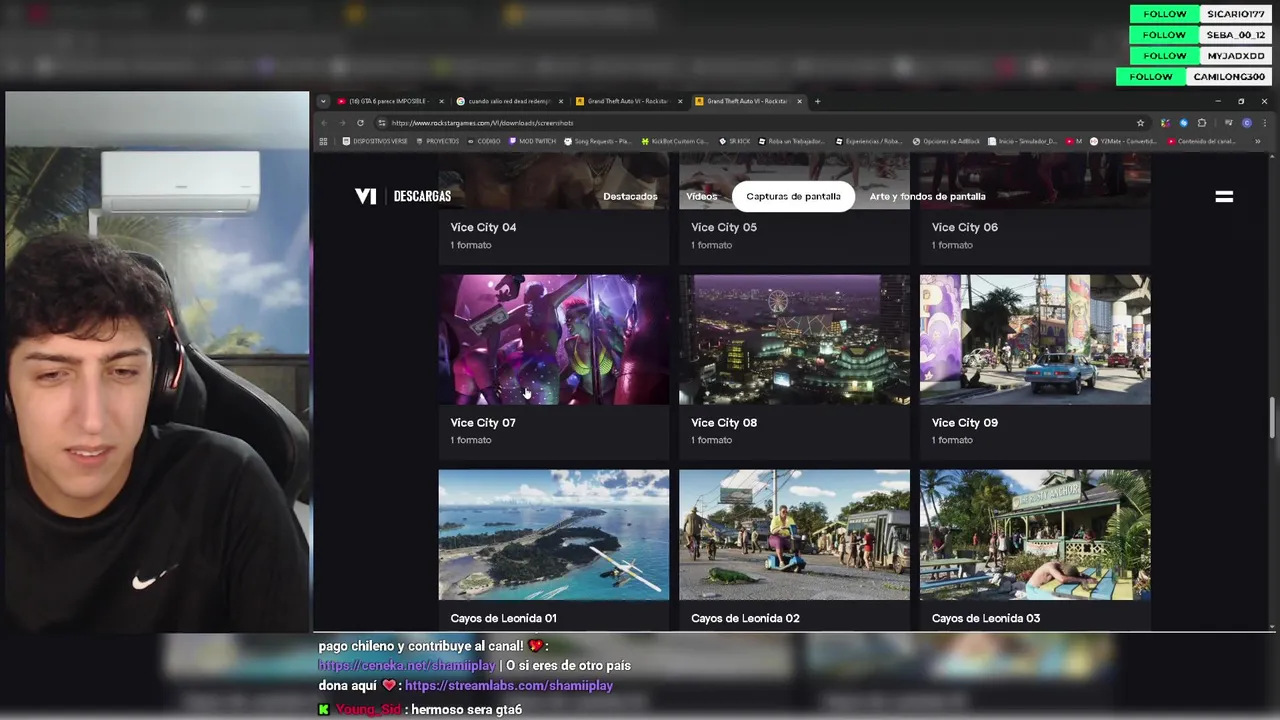Image resolution: width=1280 pixels, height=720 pixels.
Task: Open the media control icon
Action: pyautogui.click(x=1228, y=123)
